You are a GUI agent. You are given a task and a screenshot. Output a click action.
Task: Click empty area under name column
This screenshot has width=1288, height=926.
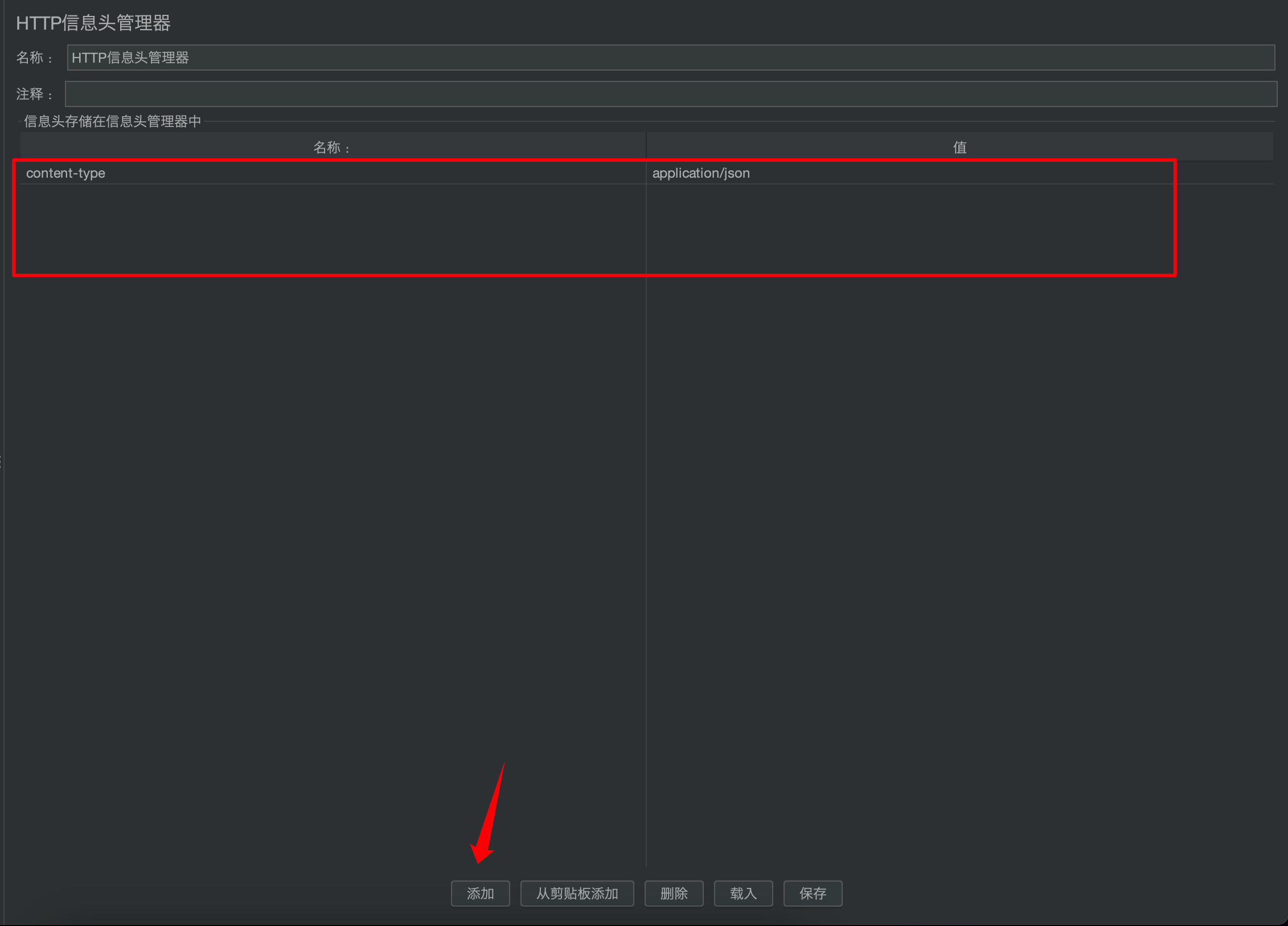click(333, 513)
